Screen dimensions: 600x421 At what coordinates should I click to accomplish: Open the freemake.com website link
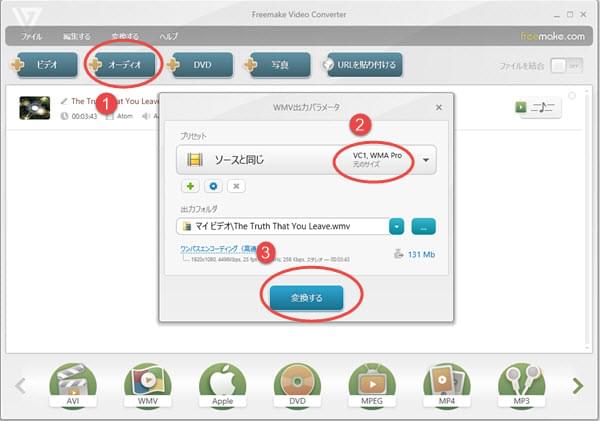tap(552, 36)
